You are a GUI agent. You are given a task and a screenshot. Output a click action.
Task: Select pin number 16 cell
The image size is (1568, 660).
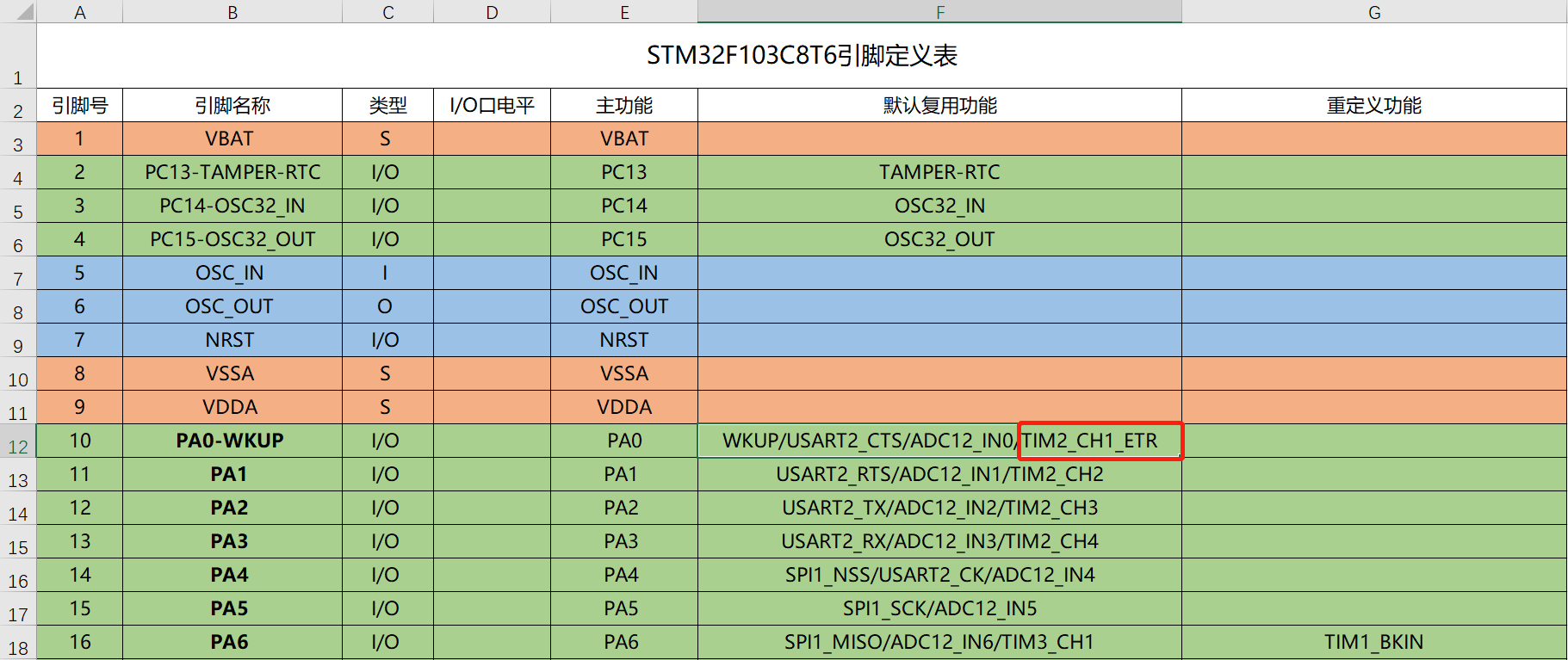point(80,642)
